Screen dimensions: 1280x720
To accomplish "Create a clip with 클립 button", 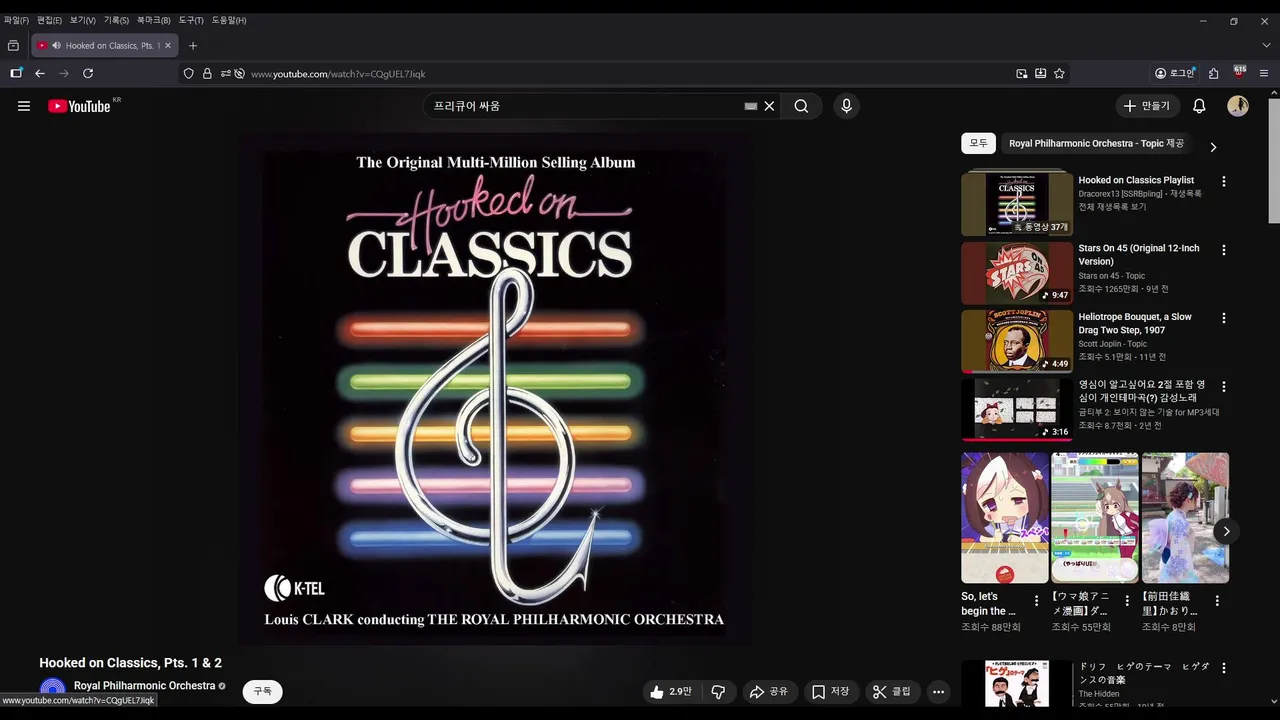I will [x=892, y=692].
